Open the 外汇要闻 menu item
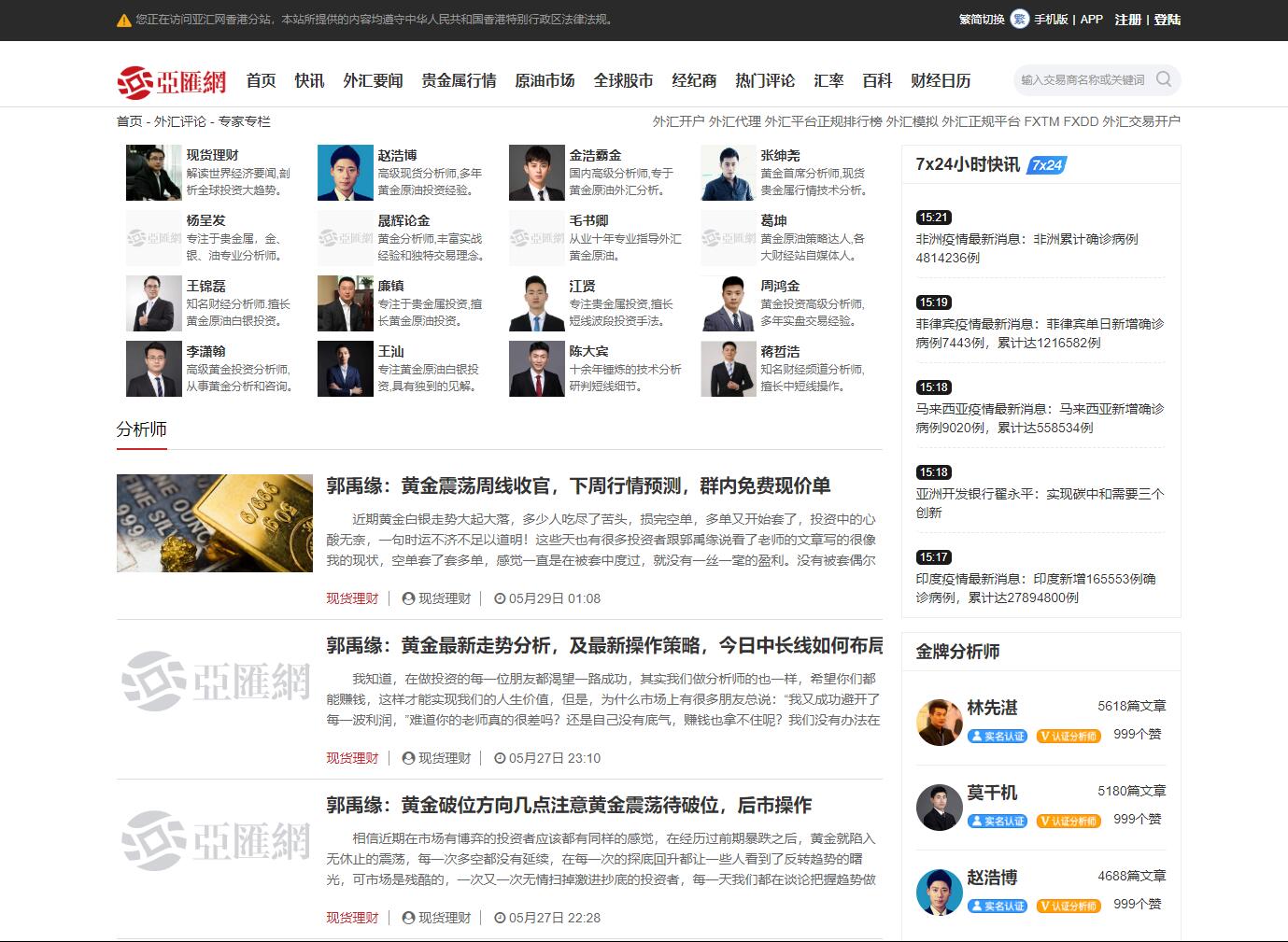This screenshot has height=942, width=1288. tap(373, 81)
